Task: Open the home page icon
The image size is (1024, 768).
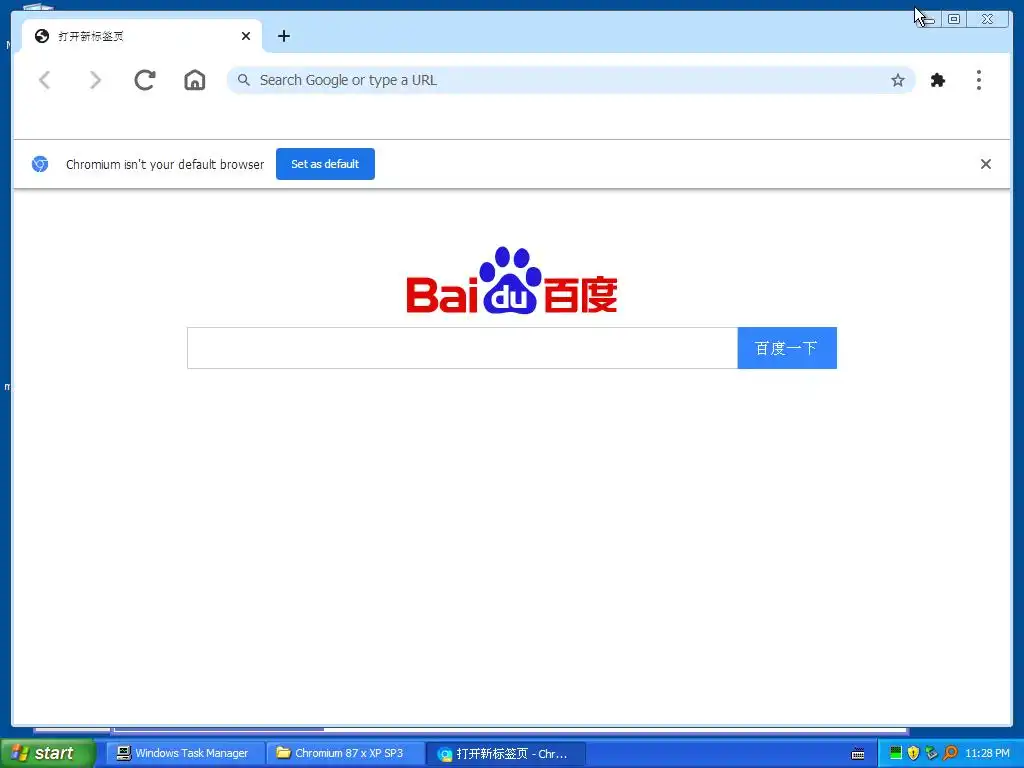Action: [195, 80]
